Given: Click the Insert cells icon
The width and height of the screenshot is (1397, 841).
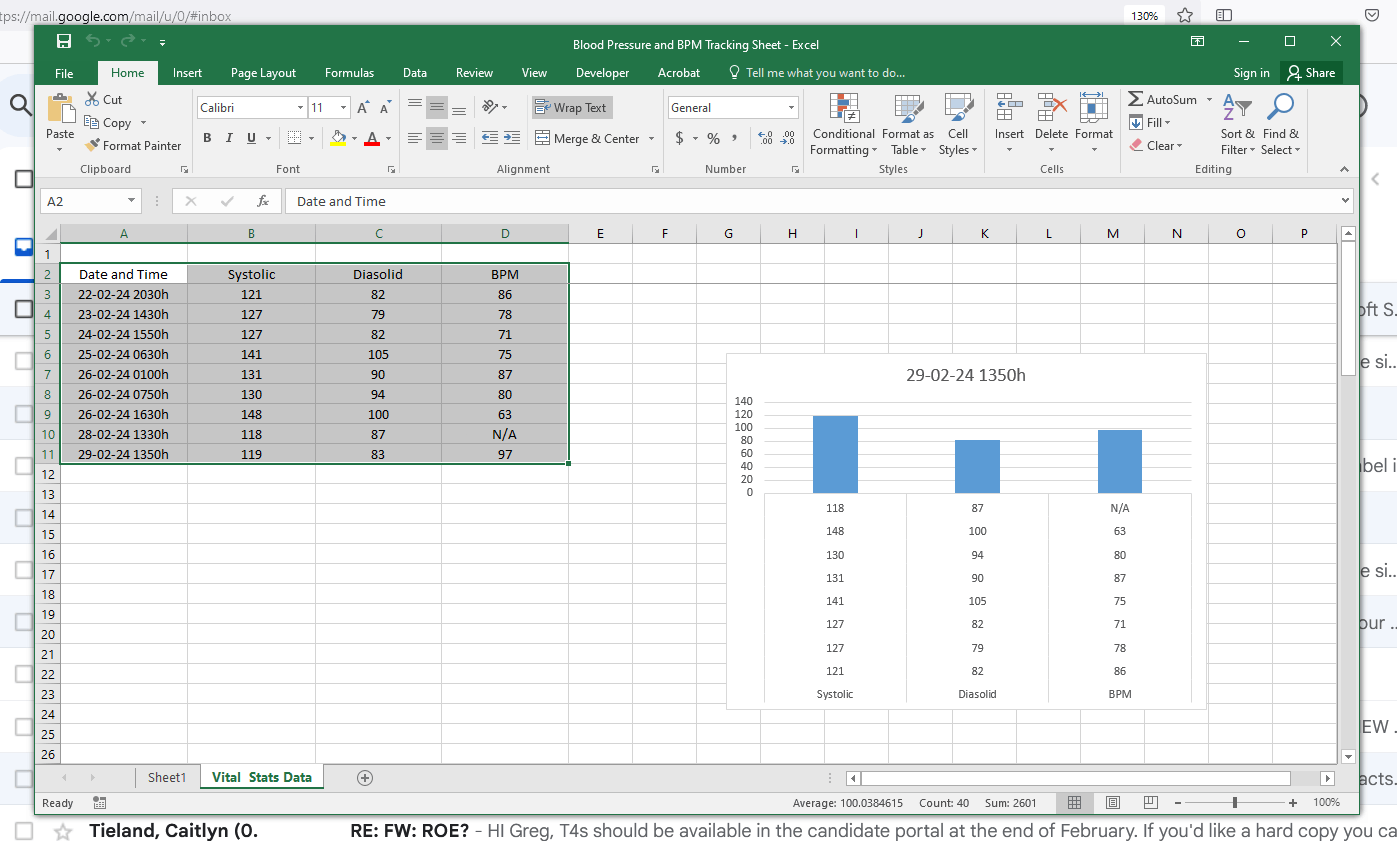Looking at the screenshot, I should (x=1009, y=107).
